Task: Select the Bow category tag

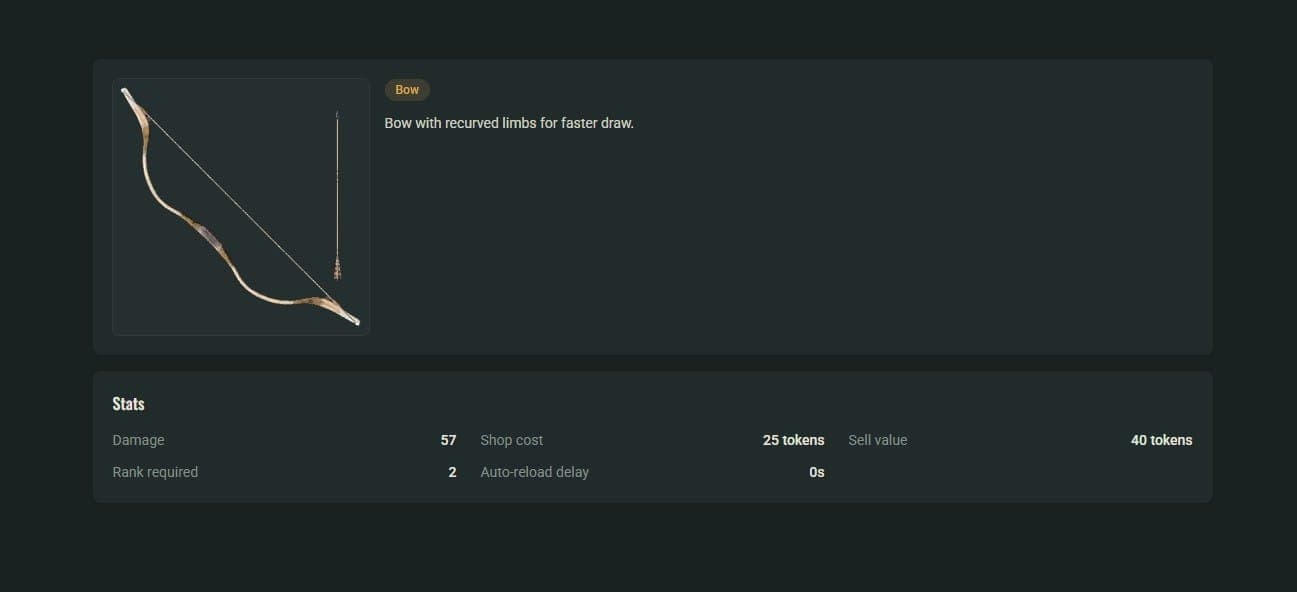Action: pos(407,90)
